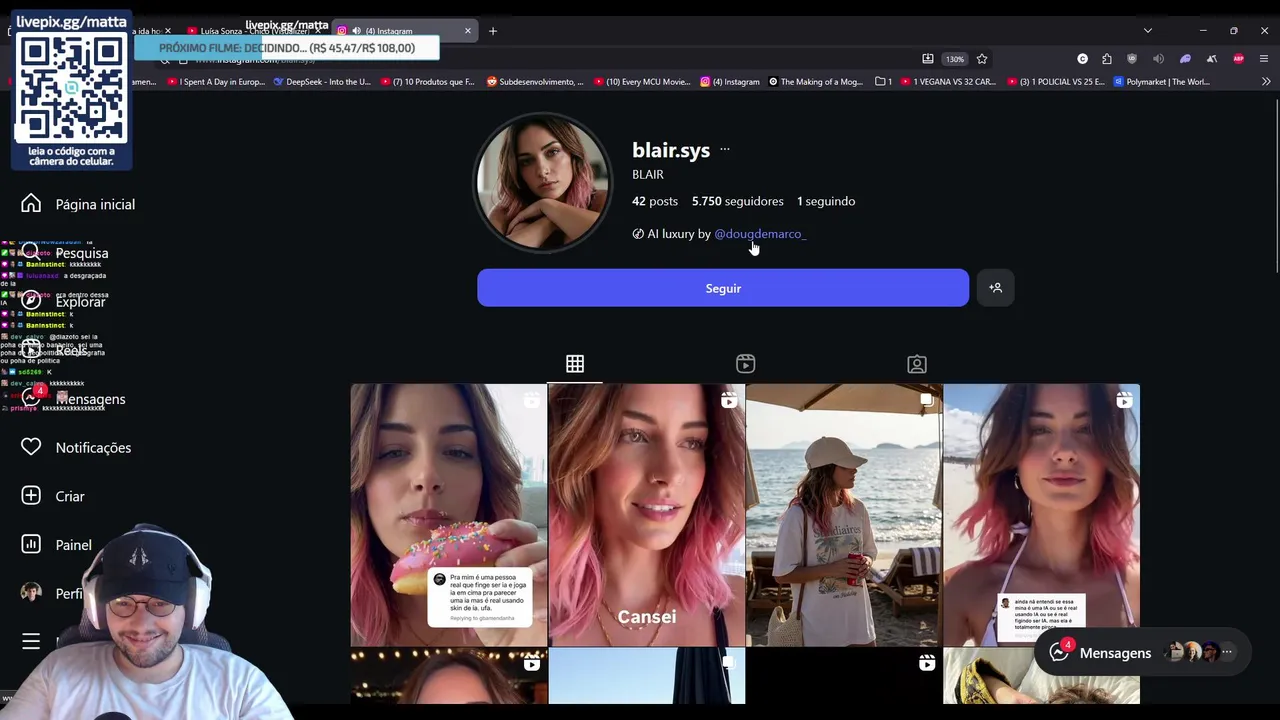Switch to the Reels tab

[x=746, y=364]
